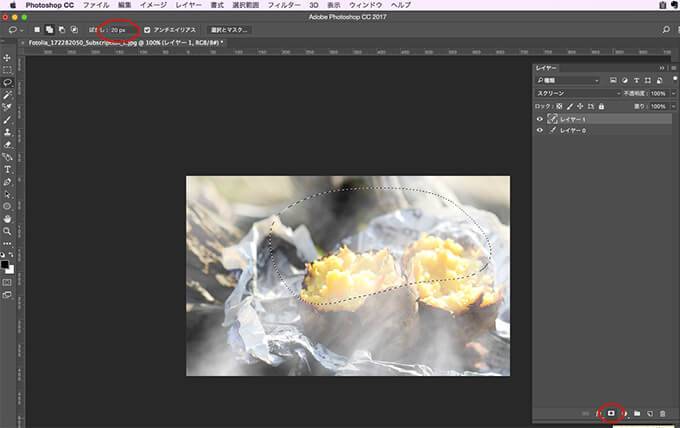This screenshot has width=680, height=428.
Task: Select the Pen tool
Action: [x=7, y=182]
